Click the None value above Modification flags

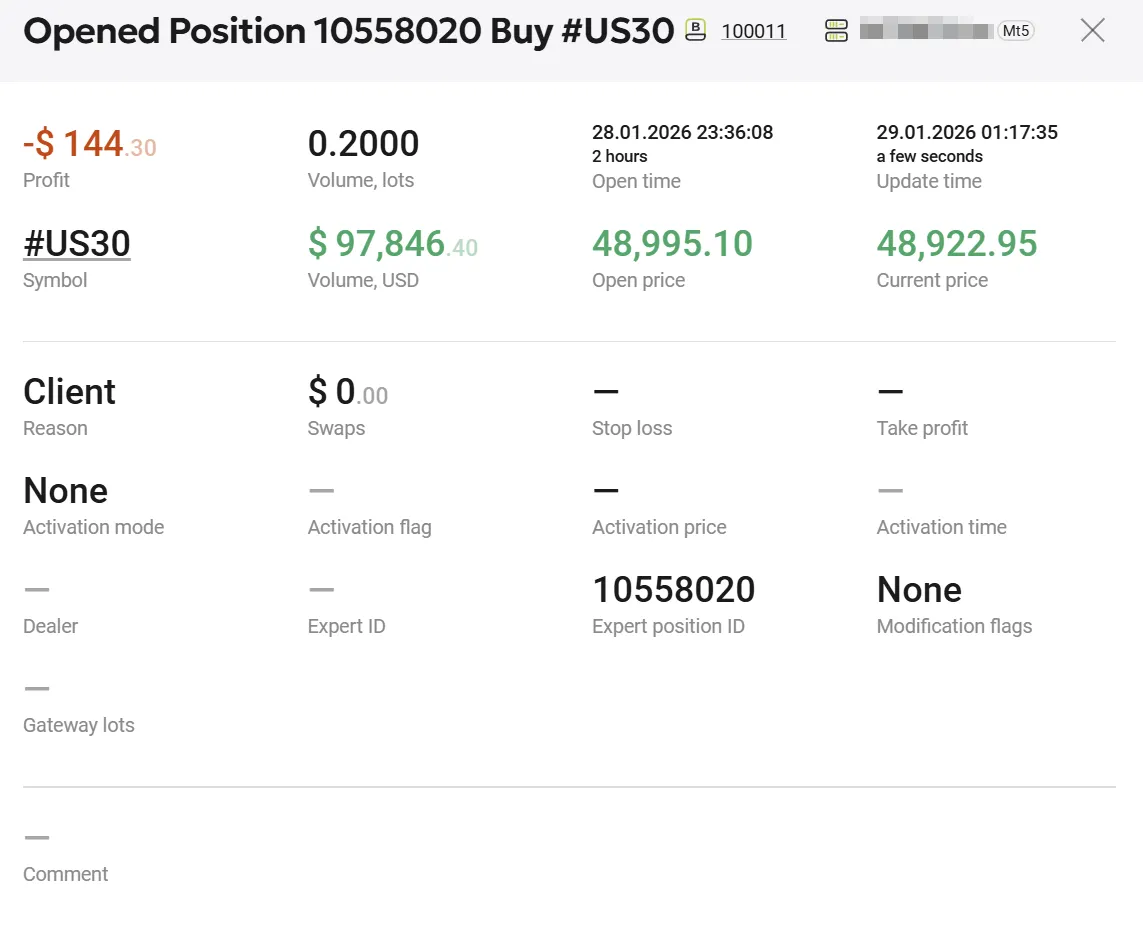coord(918,590)
